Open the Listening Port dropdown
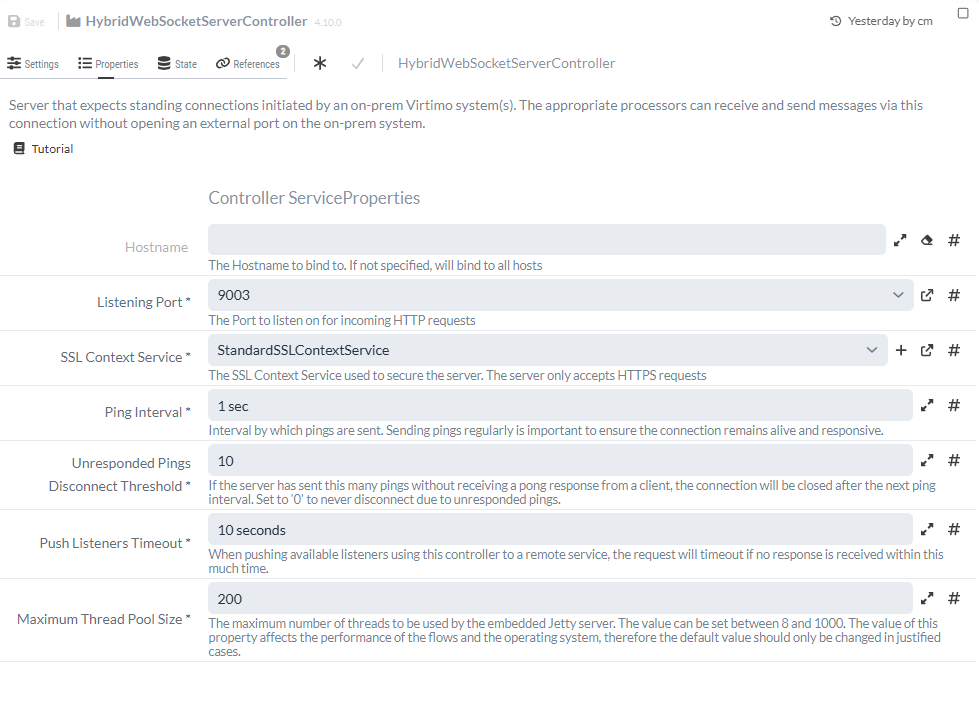This screenshot has height=702, width=979. point(560,295)
